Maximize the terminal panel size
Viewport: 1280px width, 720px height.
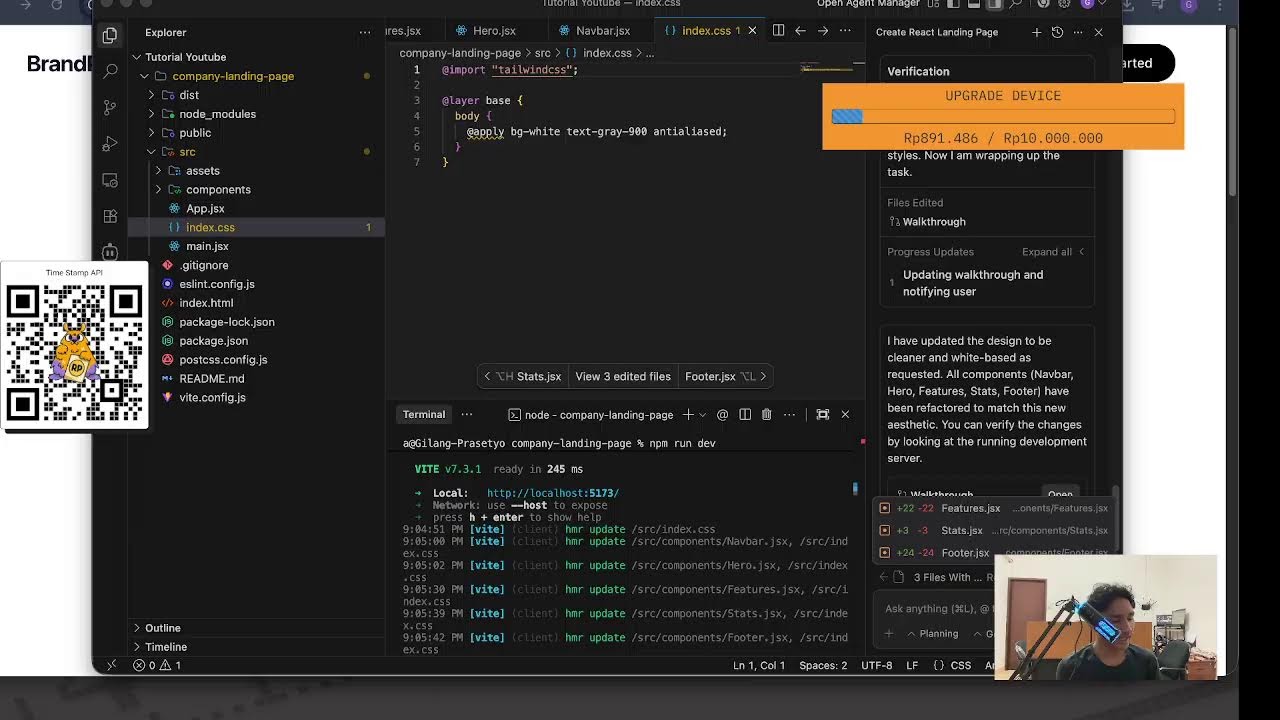pos(822,414)
